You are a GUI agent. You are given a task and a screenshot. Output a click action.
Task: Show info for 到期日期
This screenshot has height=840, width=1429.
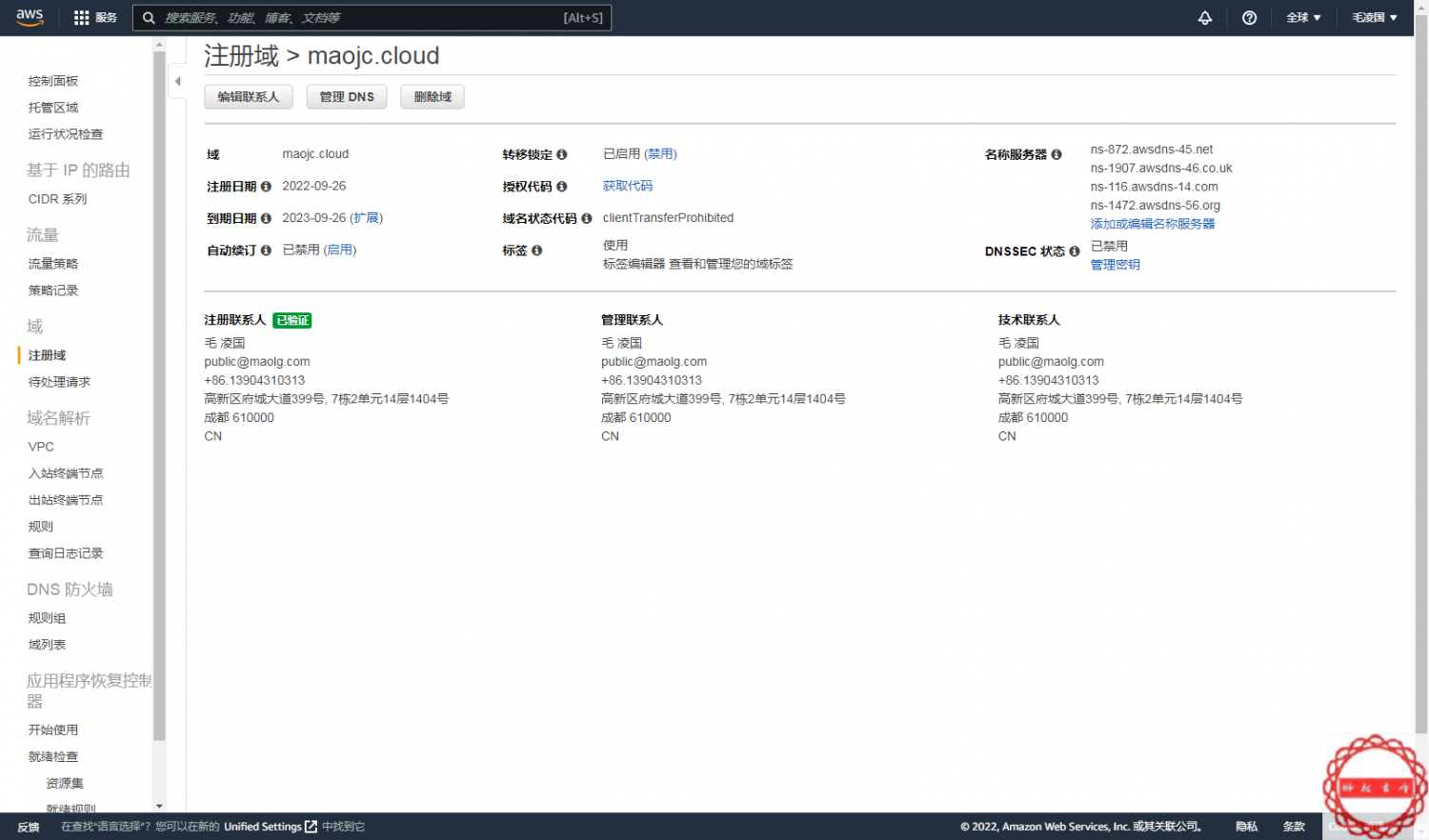266,218
